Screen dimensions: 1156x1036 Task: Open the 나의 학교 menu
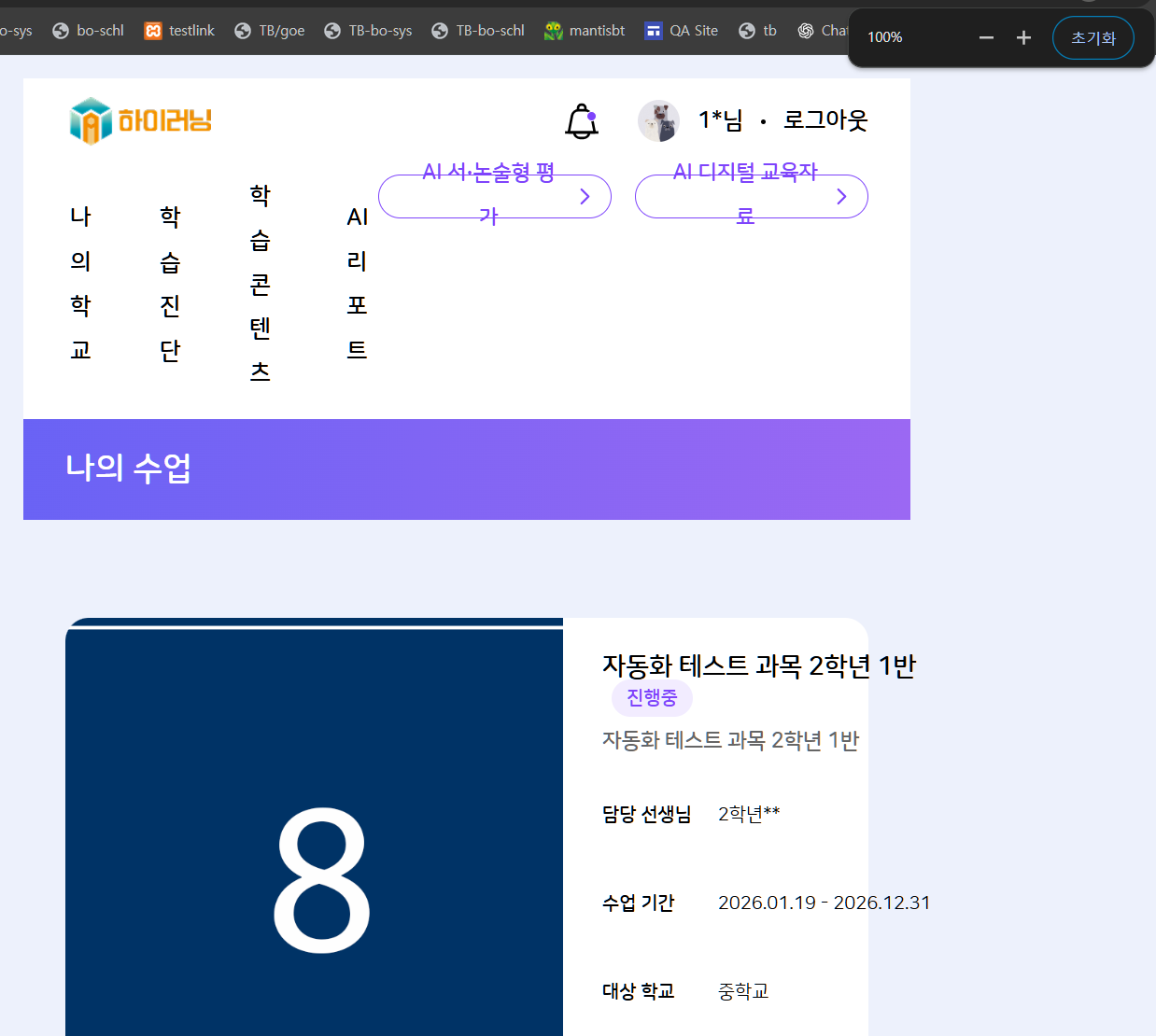(x=81, y=283)
